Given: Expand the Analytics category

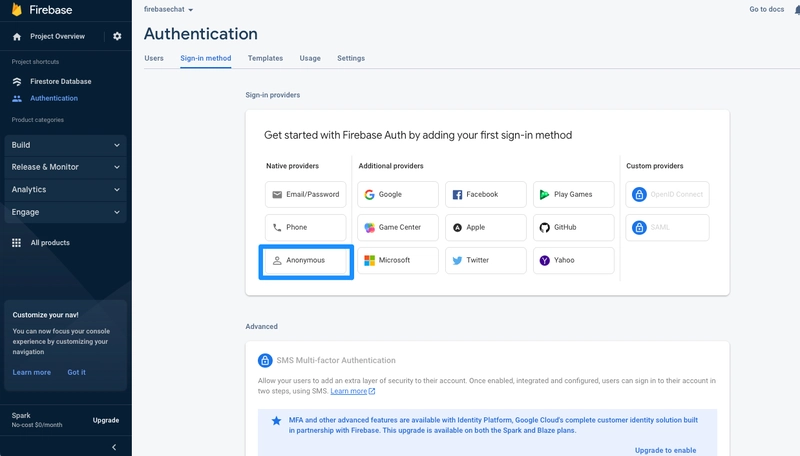Looking at the screenshot, I should click(65, 189).
